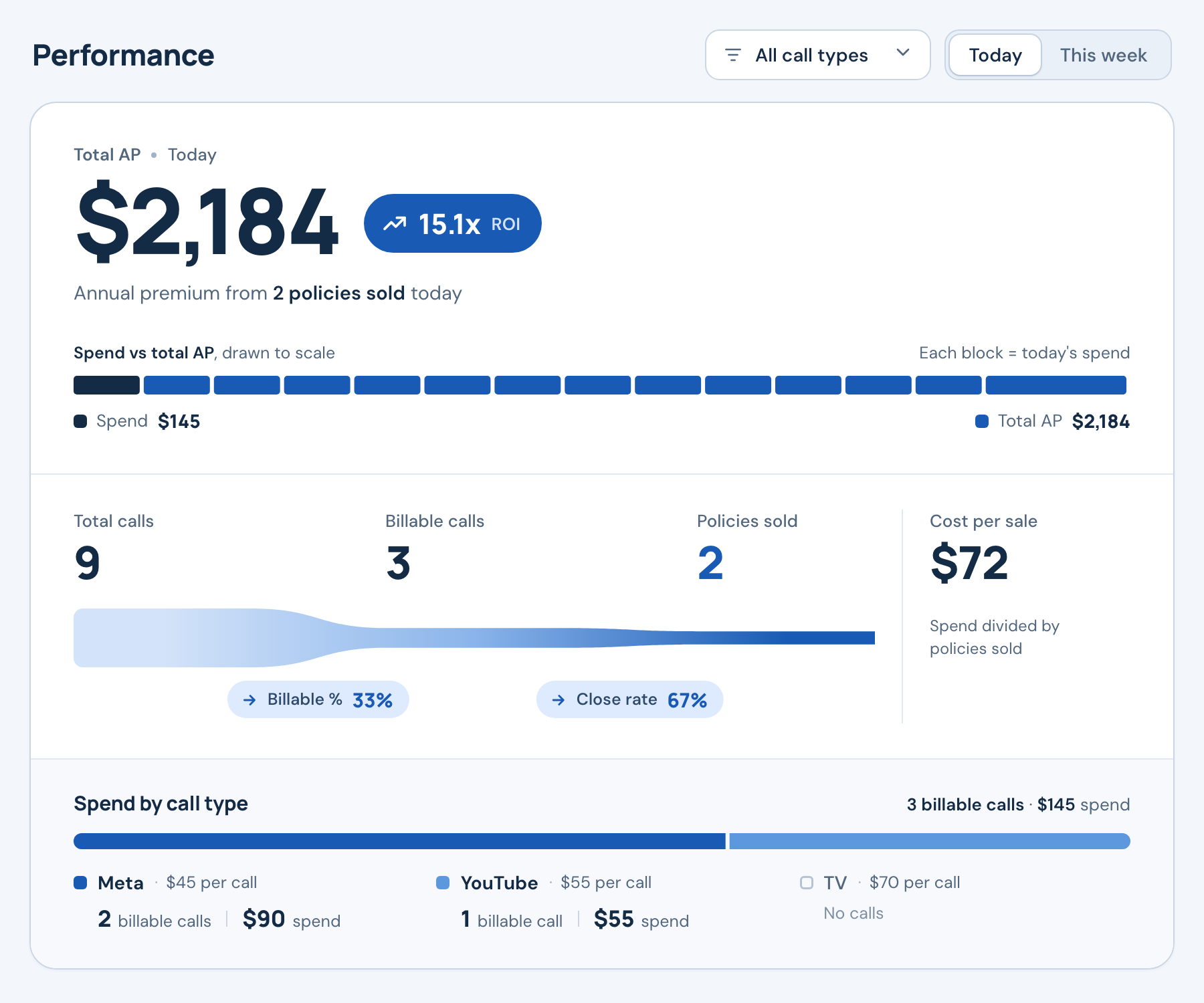Click the empty TV swatch box
1204x1003 pixels.
click(x=807, y=883)
